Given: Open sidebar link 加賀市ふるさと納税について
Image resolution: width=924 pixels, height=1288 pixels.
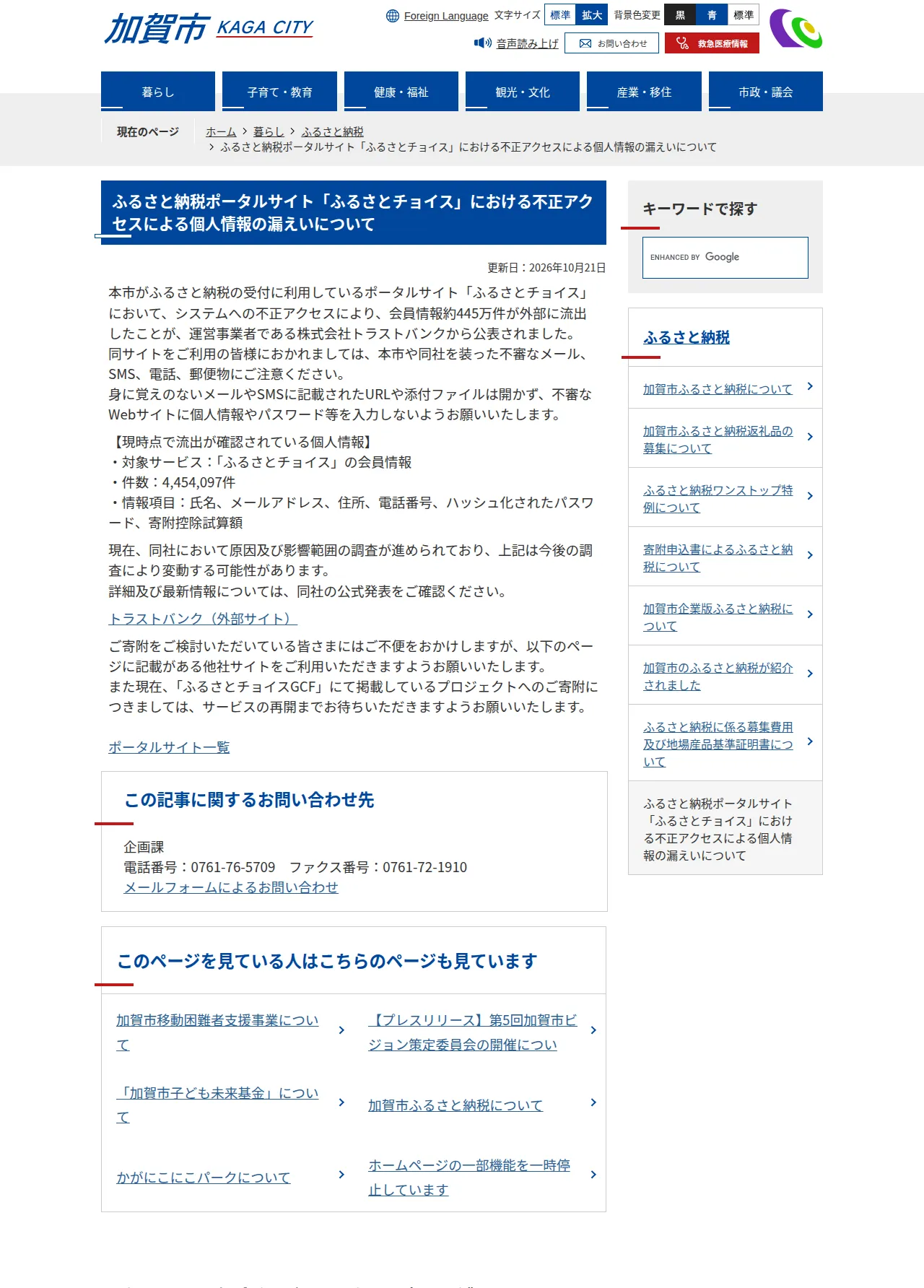Looking at the screenshot, I should pos(718,389).
